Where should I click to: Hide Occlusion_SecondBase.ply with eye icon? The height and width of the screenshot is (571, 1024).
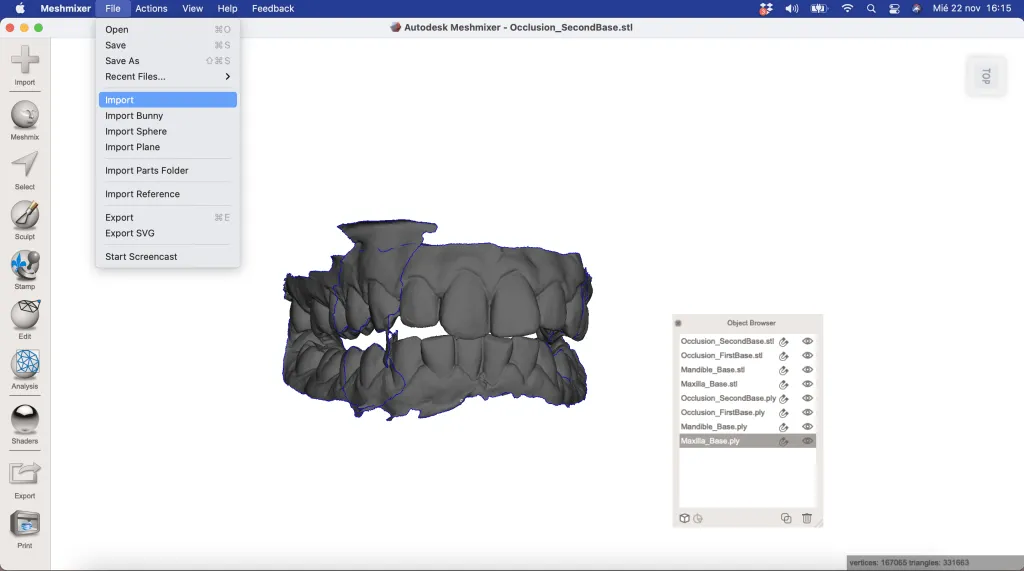(x=807, y=398)
